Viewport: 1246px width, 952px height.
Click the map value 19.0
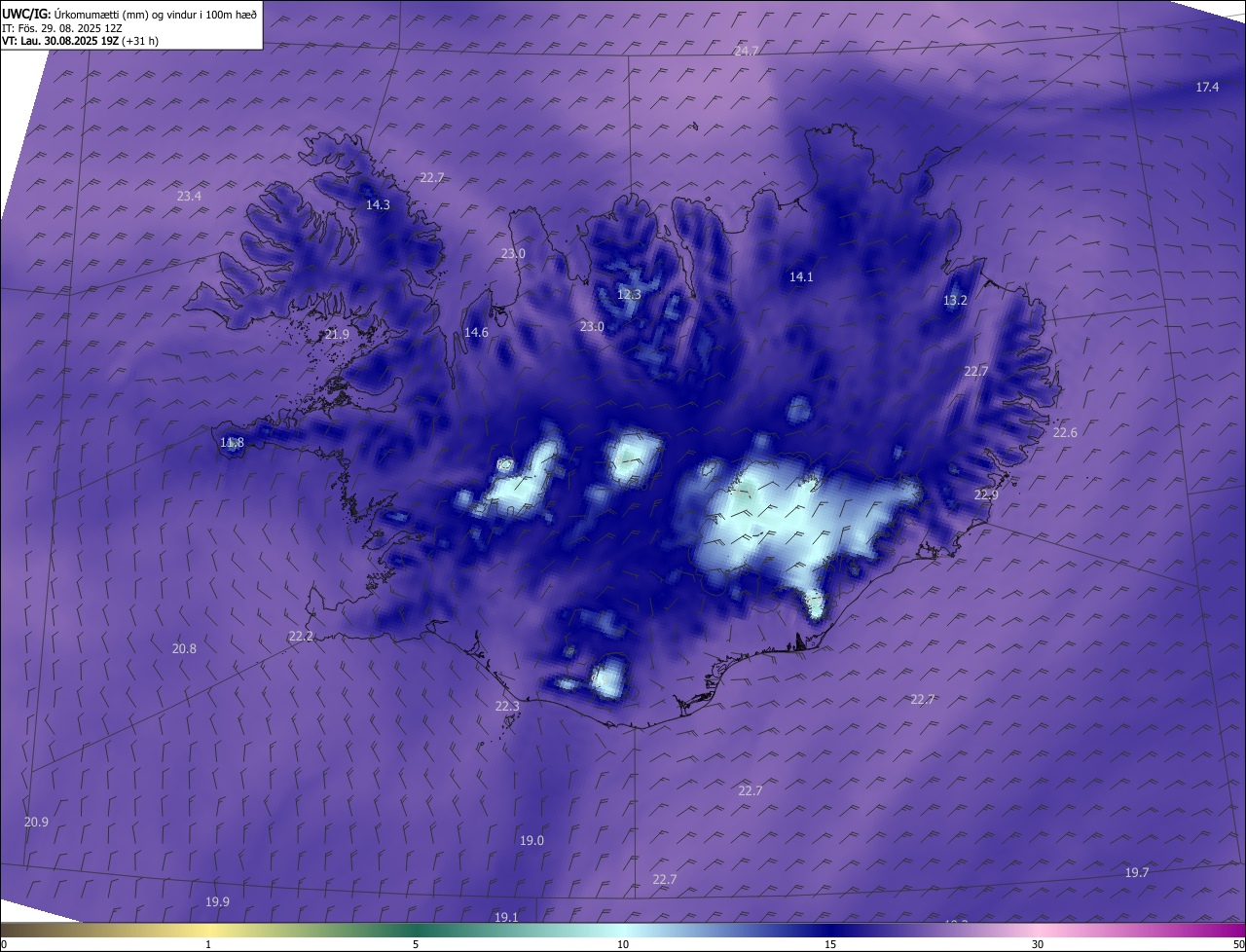531,841
